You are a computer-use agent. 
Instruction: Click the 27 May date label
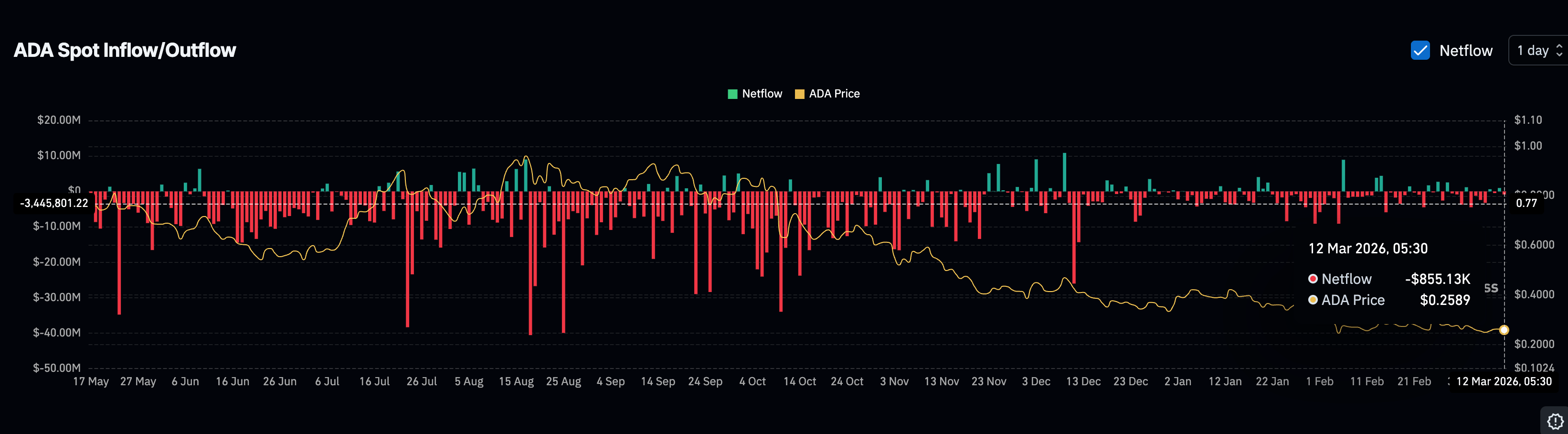[138, 381]
